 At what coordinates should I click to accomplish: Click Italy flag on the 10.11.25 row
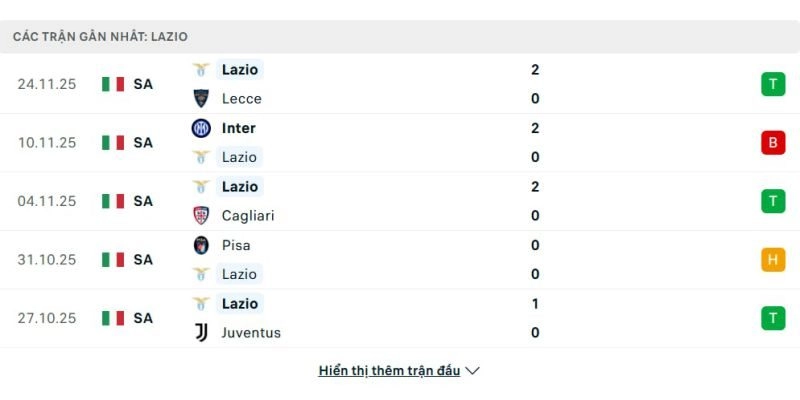coord(113,142)
